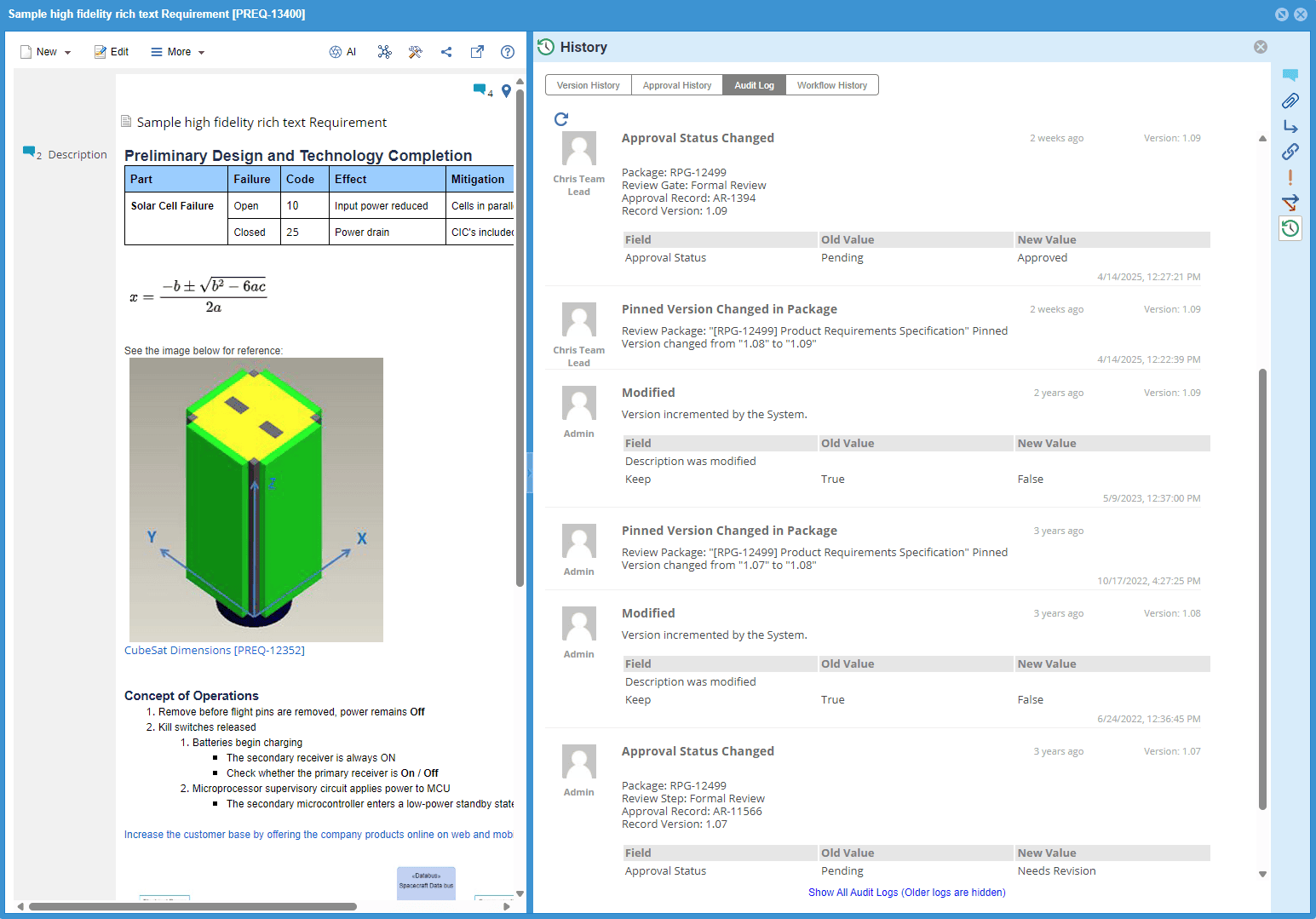Open the CubeSat Dimensions [PREQ-12352] link
This screenshot has width=1316, height=919.
[215, 651]
